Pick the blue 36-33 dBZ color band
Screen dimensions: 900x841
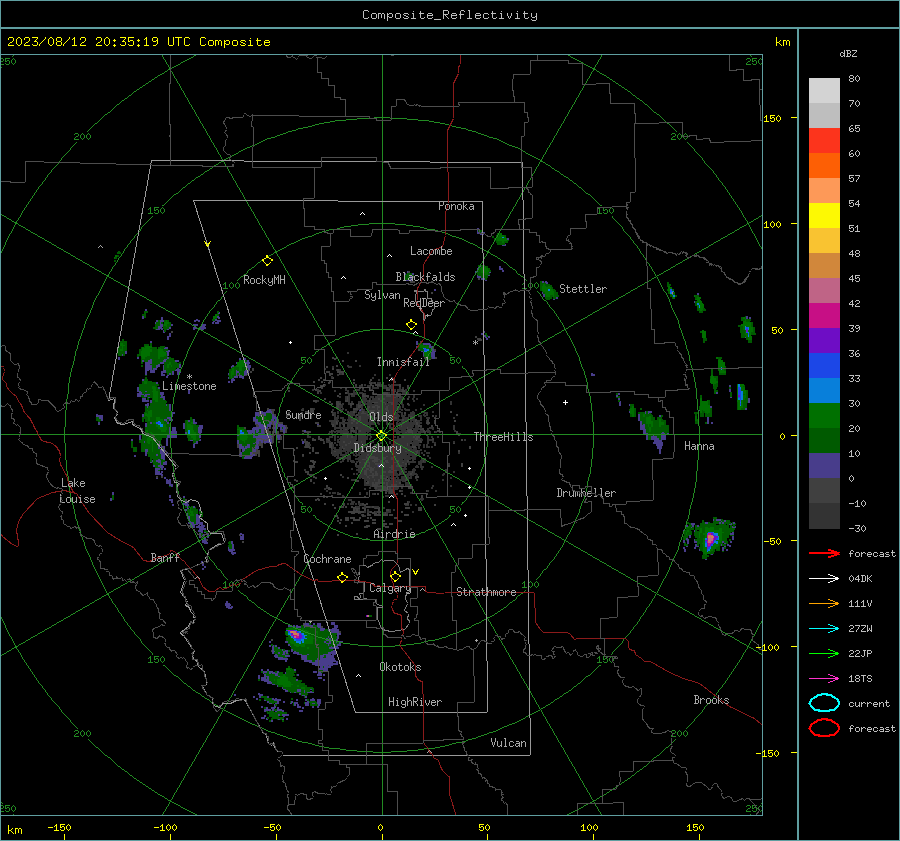click(x=824, y=366)
